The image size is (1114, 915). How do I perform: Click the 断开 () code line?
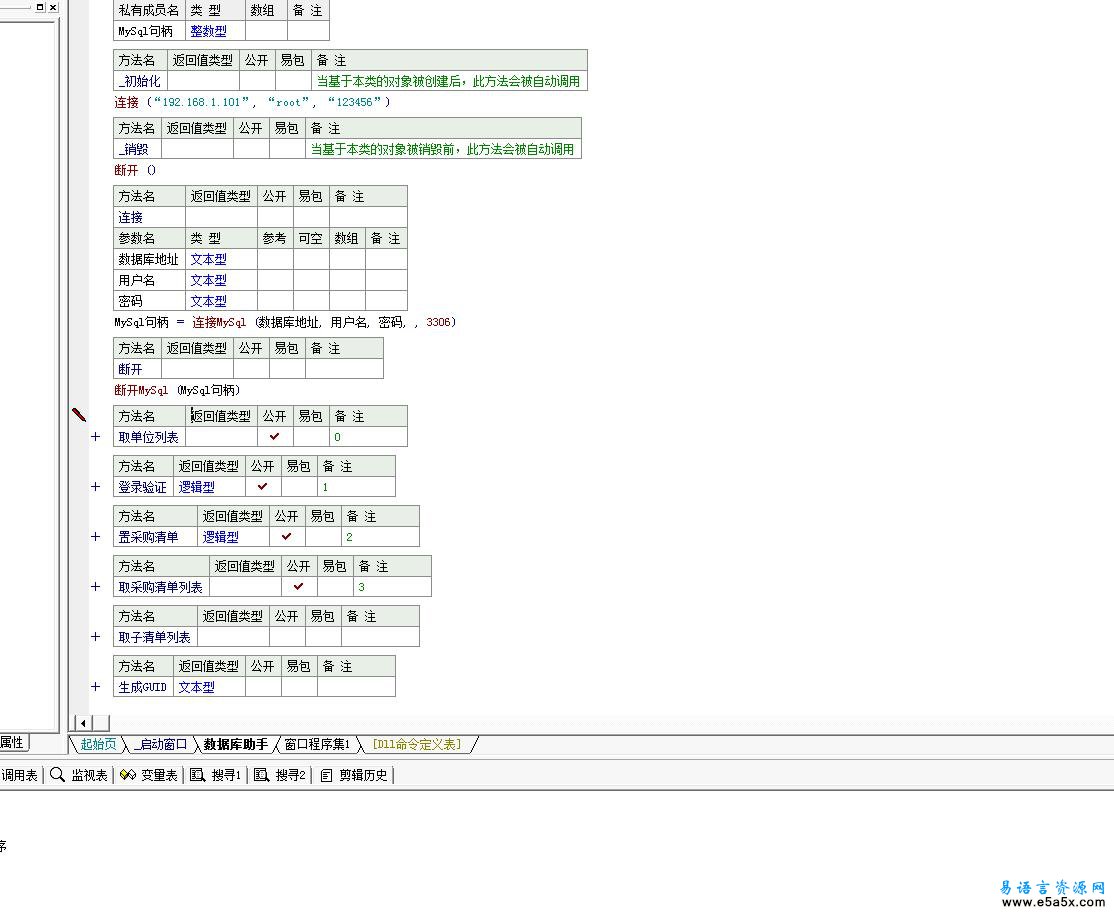pos(135,170)
